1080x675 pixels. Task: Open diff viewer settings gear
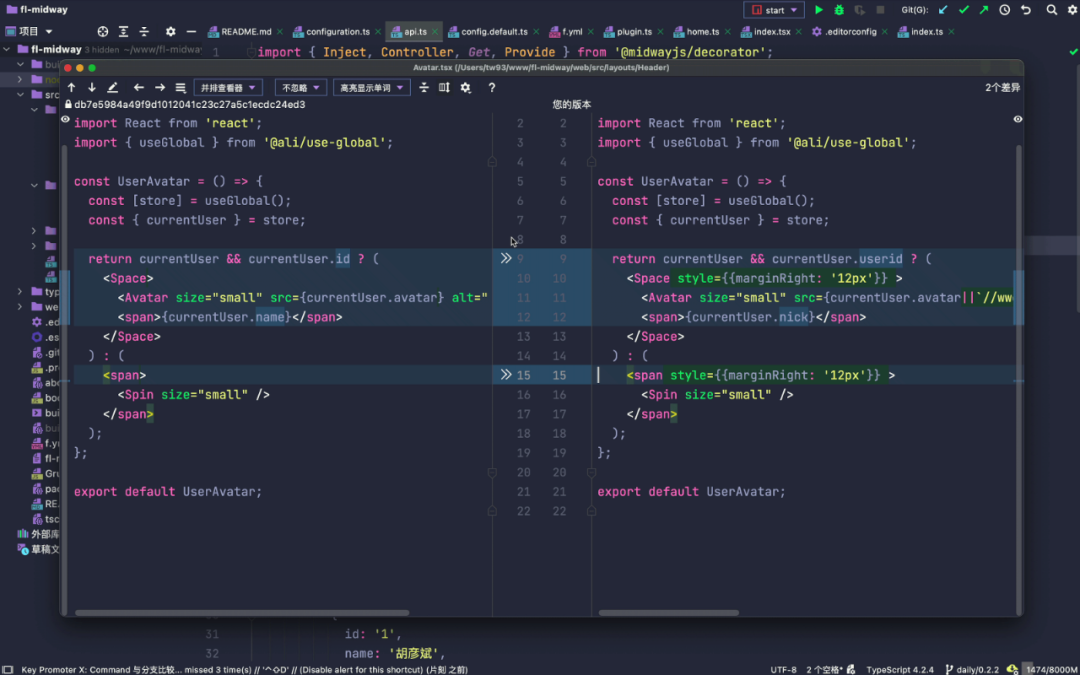tap(466, 87)
